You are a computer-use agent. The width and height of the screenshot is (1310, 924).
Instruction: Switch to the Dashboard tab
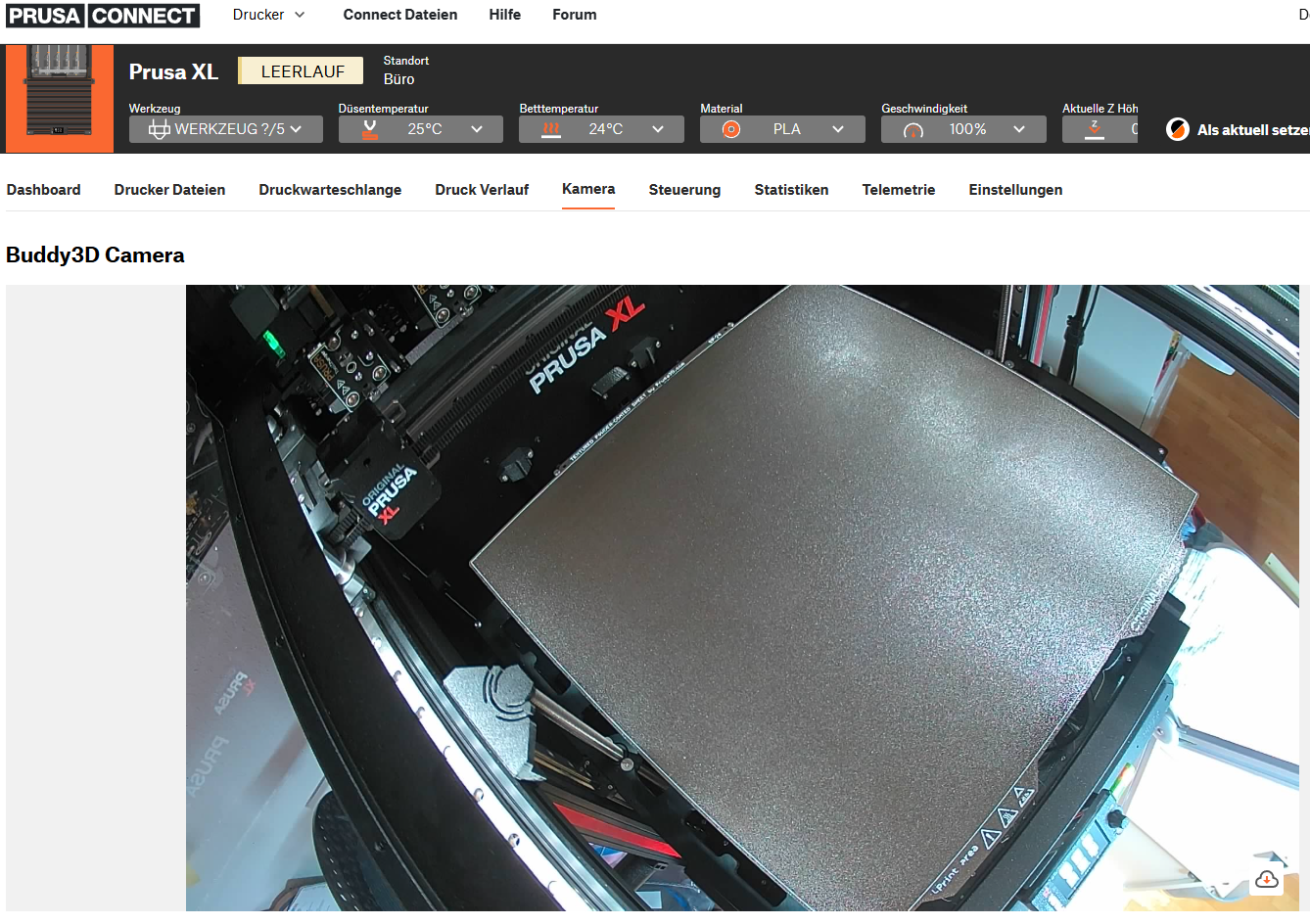(x=44, y=190)
